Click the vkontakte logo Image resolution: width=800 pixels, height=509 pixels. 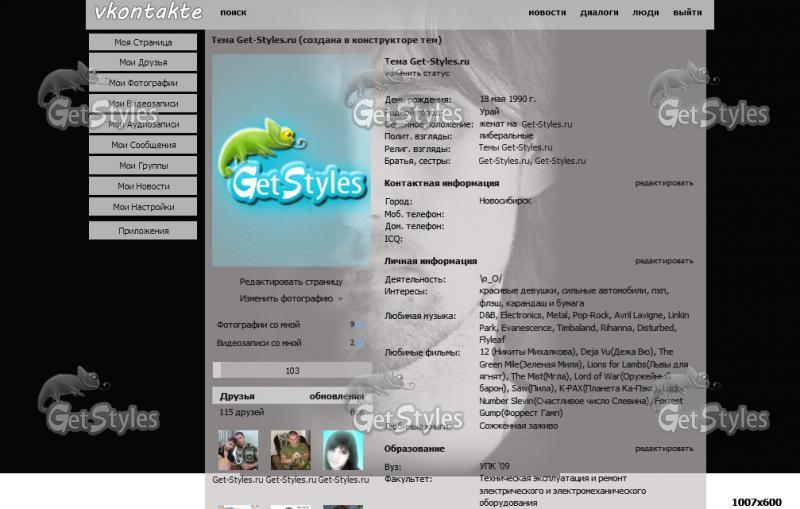(148, 12)
